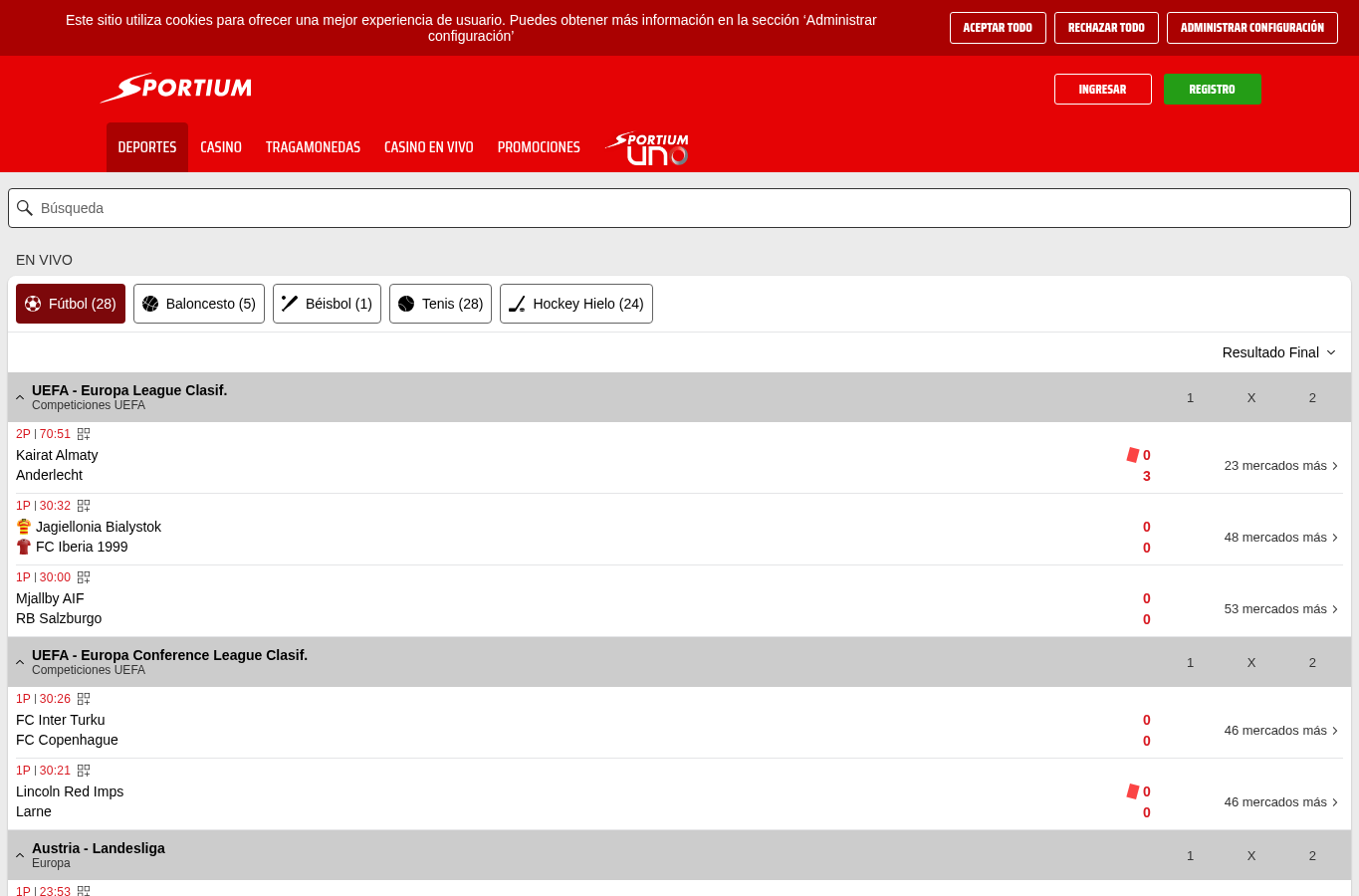Expand 46 mercados más for Lincoln Red Imps
1359x896 pixels.
(1281, 802)
